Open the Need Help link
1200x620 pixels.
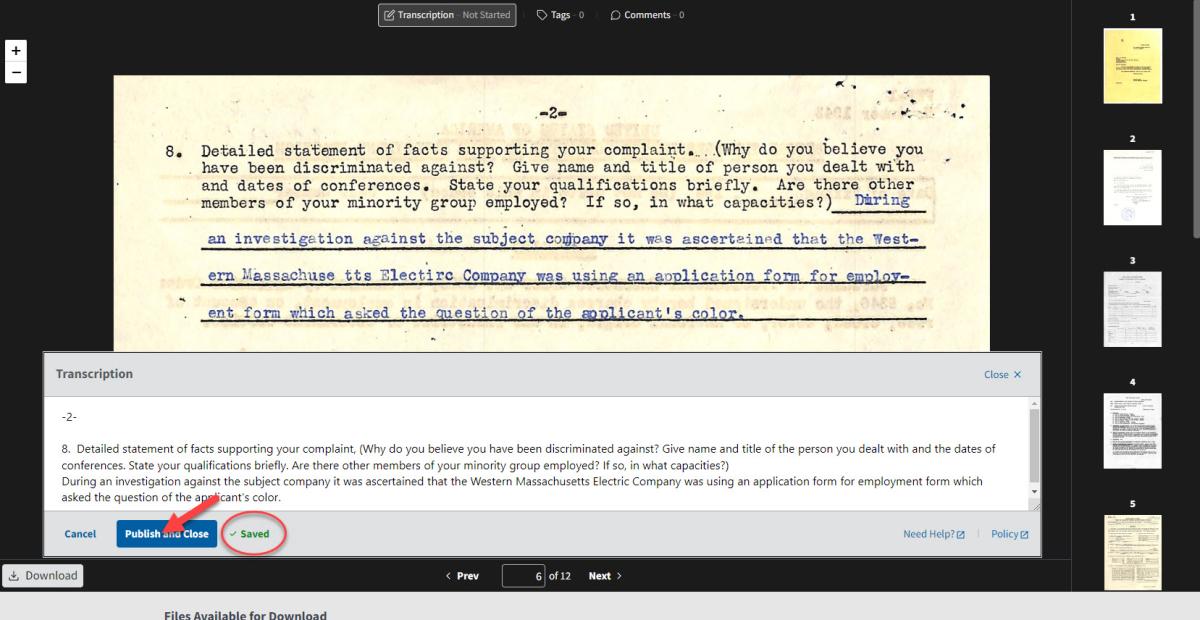(933, 534)
